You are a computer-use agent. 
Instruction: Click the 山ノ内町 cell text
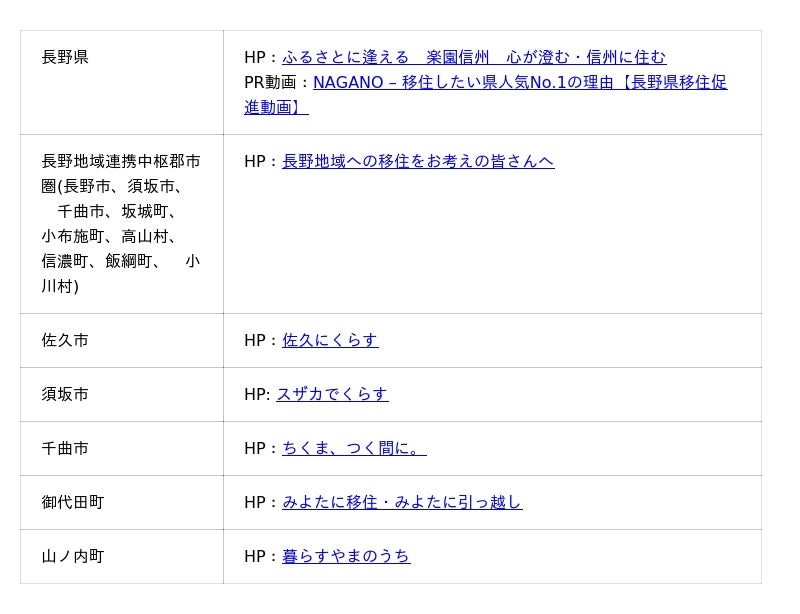tap(72, 556)
